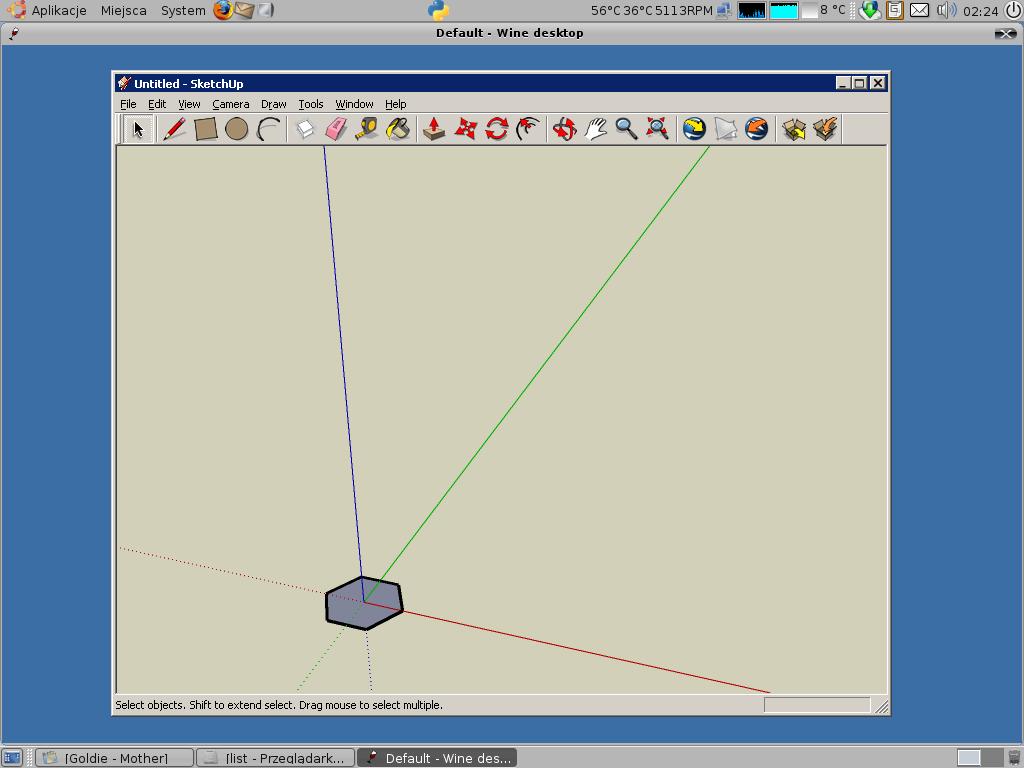Click the Get Models icon
The image size is (1024, 768).
794,129
